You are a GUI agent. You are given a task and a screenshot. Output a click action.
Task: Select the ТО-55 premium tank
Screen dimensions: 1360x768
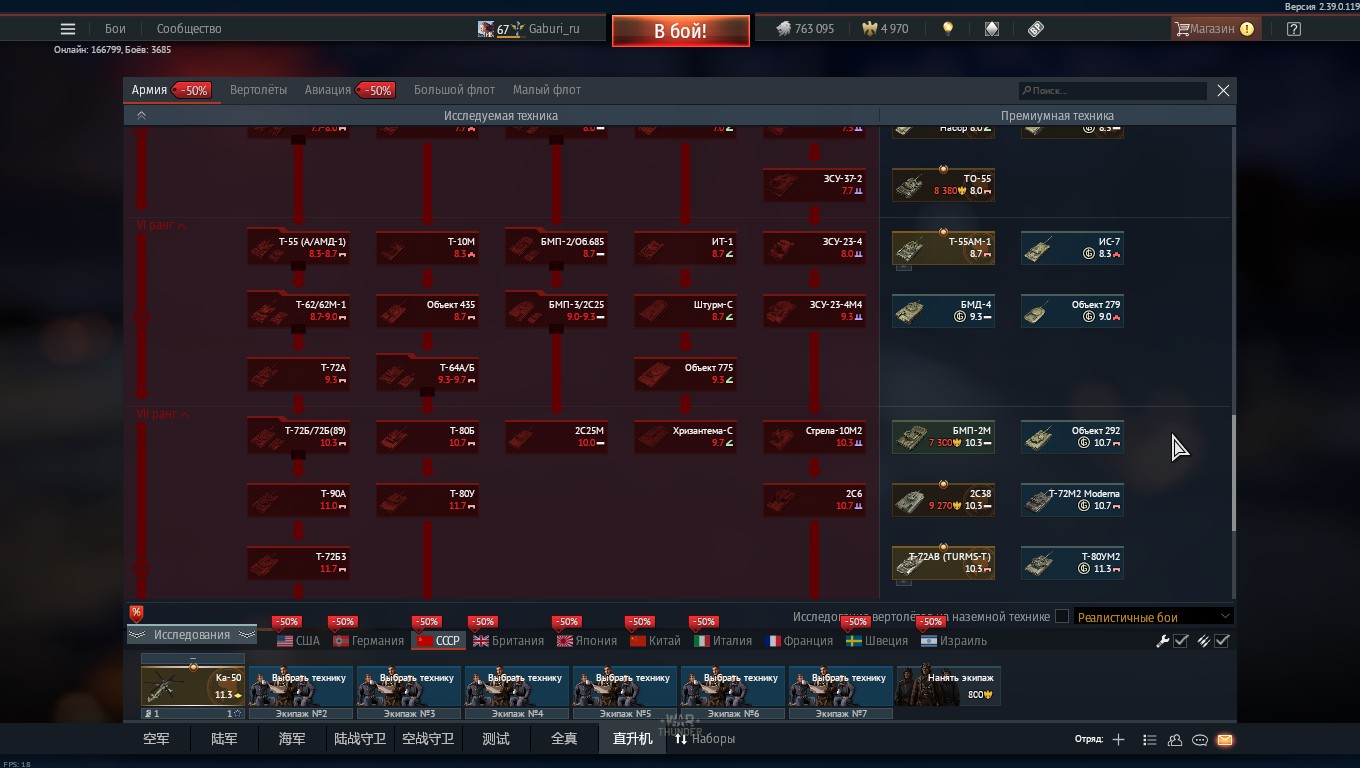pos(943,185)
